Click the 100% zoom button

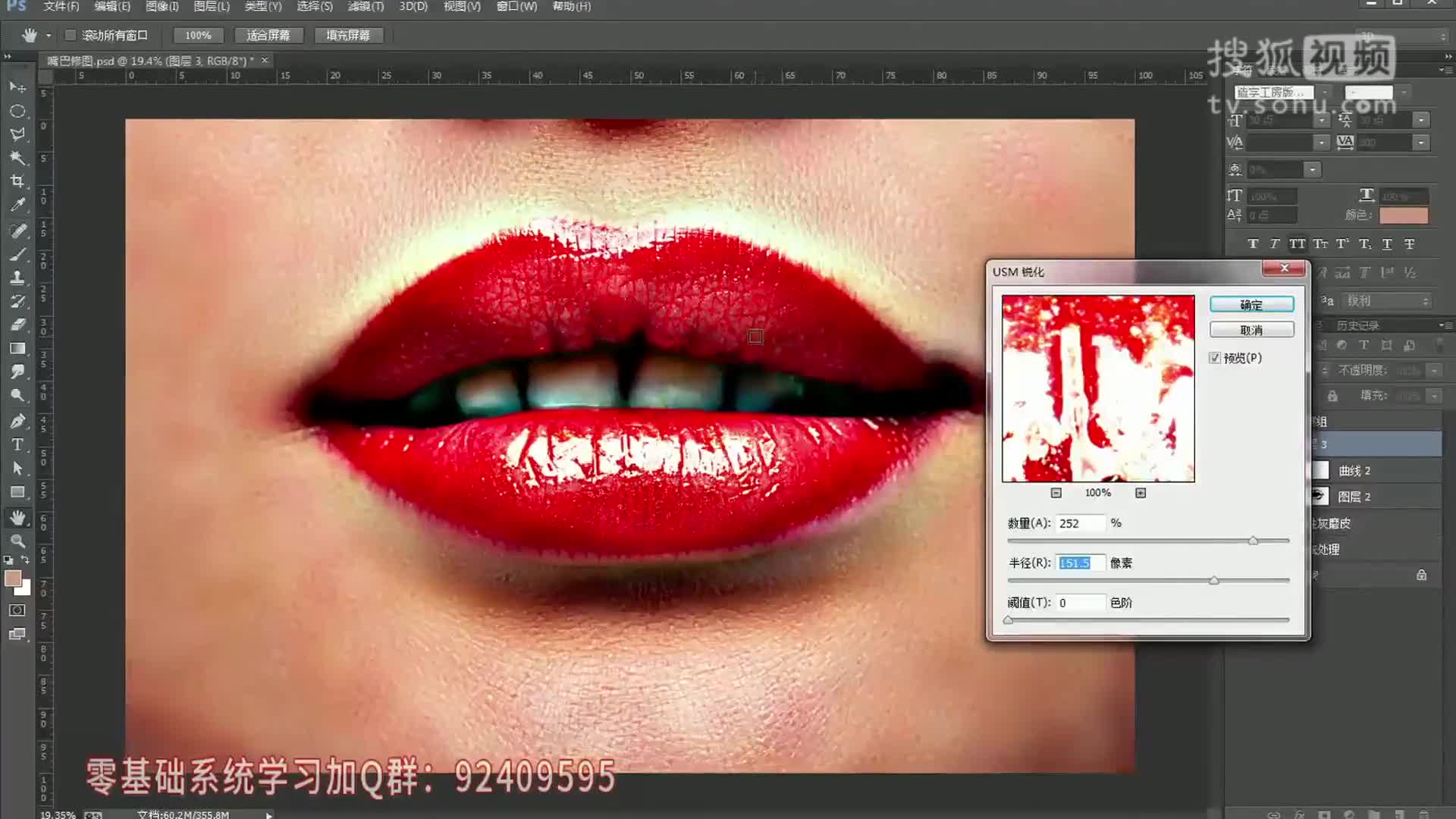pyautogui.click(x=198, y=35)
